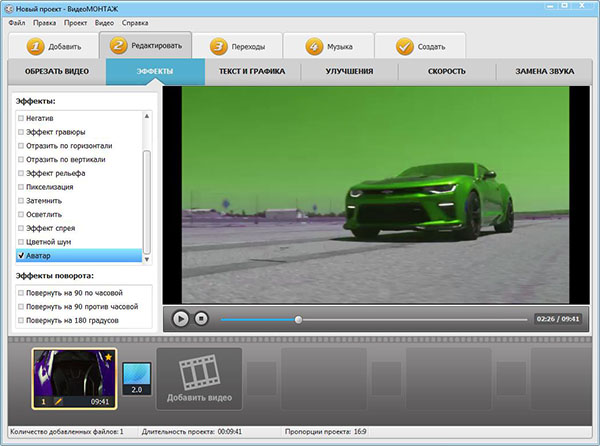The width and height of the screenshot is (600, 446).
Task: Open the Справка menu
Action: pyautogui.click(x=135, y=22)
